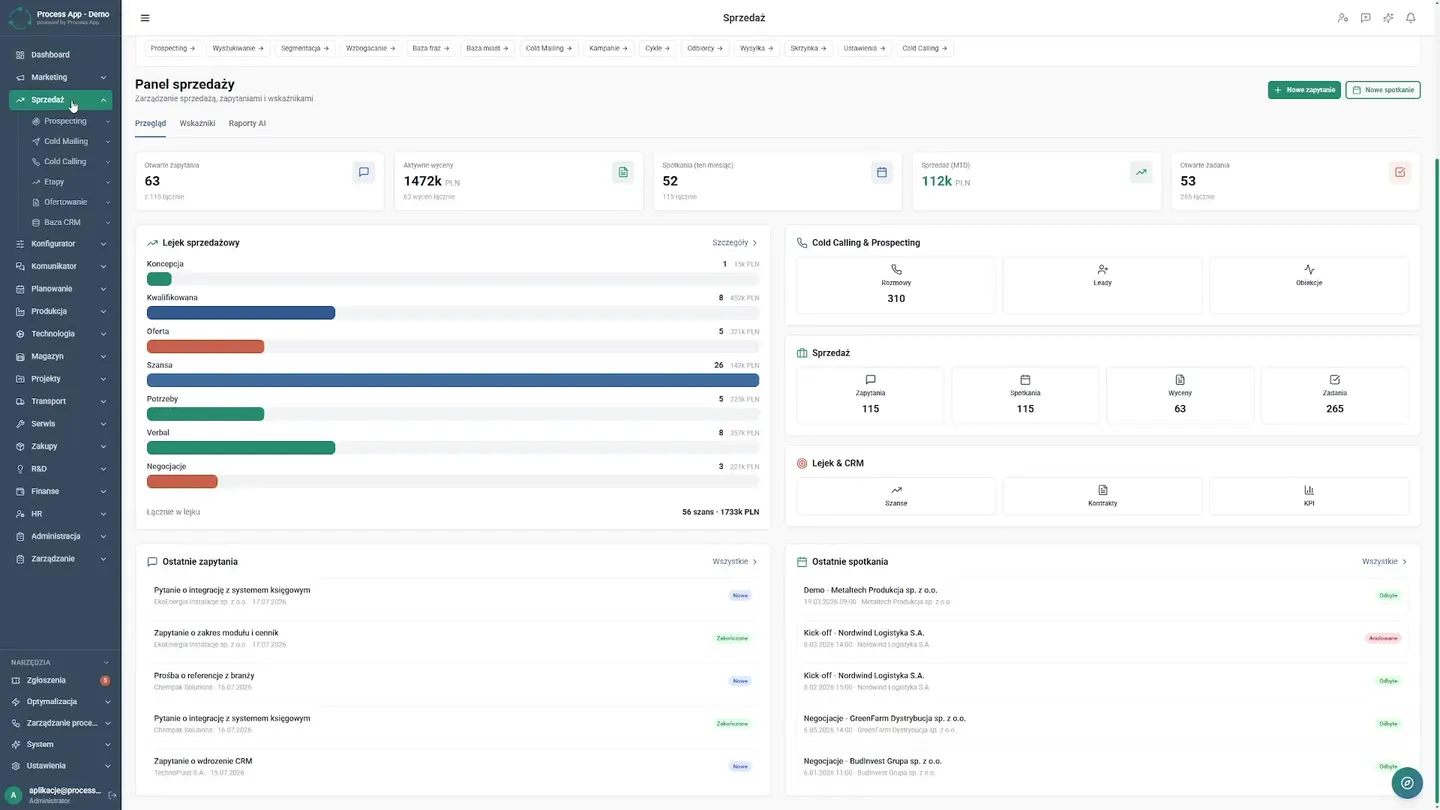Open the 'Zapytanie o wdrożenie CRM' inquiry
The image size is (1440, 810).
tap(452, 766)
